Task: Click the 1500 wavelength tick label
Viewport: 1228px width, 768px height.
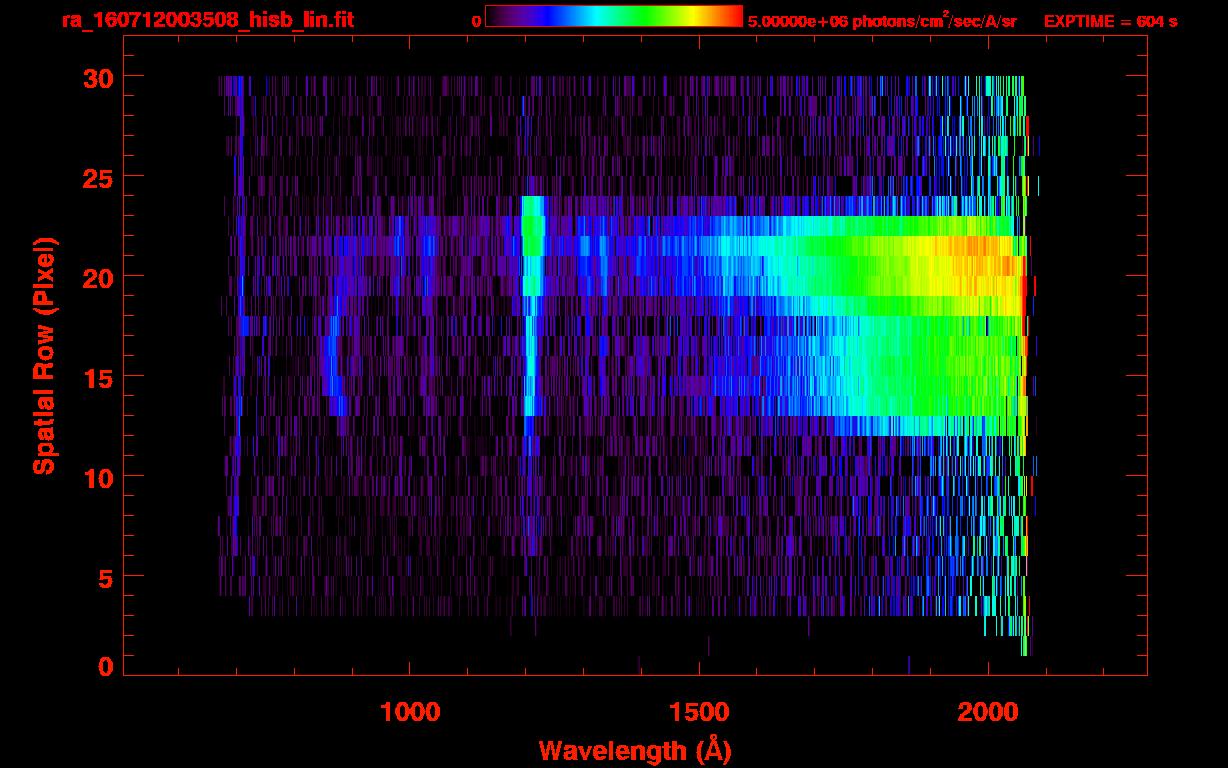Action: [699, 711]
